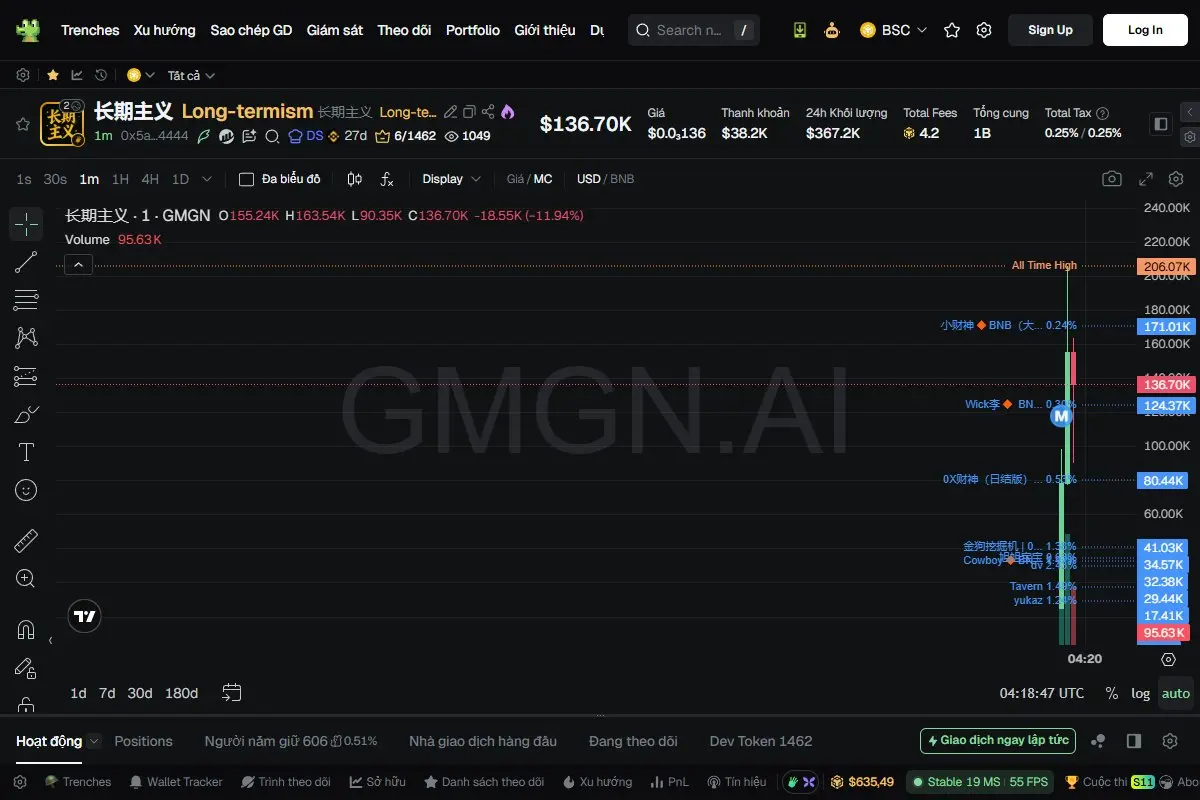The width and height of the screenshot is (1200, 800).
Task: Change the candlestick chart type
Action: coord(354,179)
